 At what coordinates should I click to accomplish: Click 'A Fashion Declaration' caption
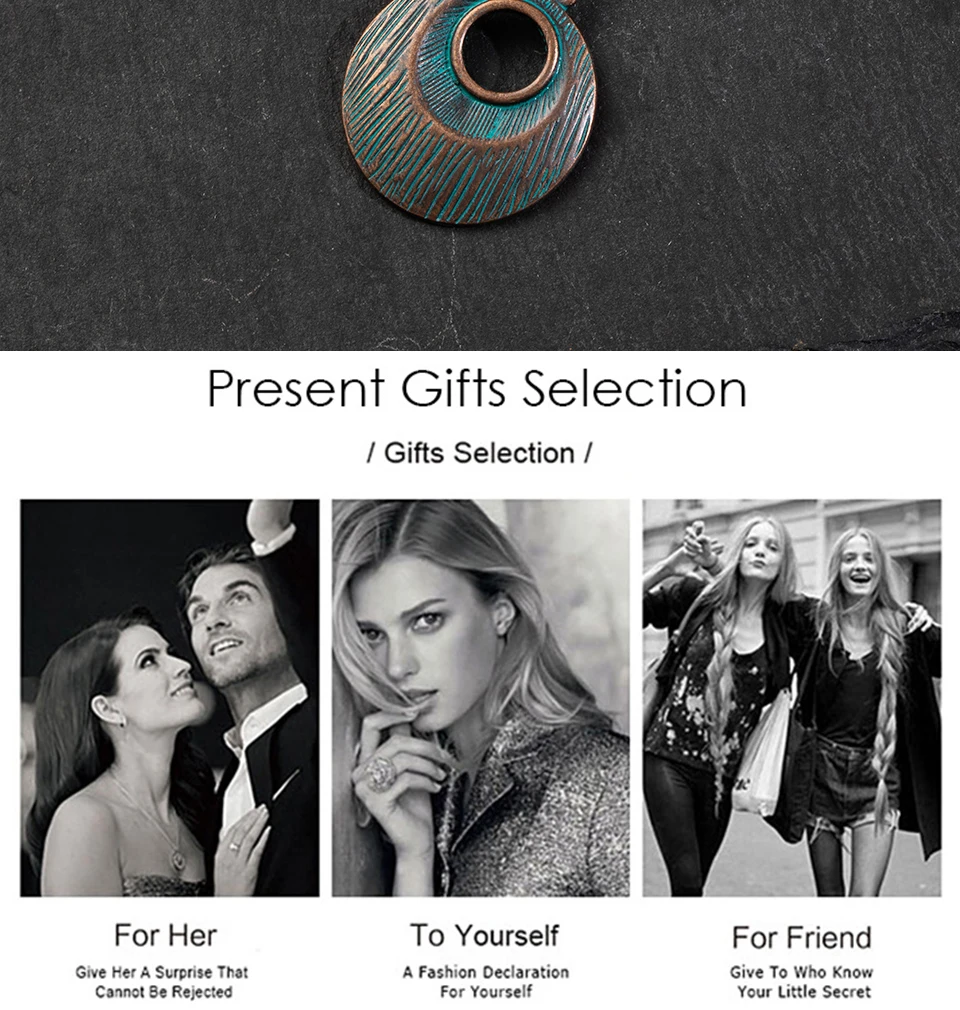pos(486,972)
